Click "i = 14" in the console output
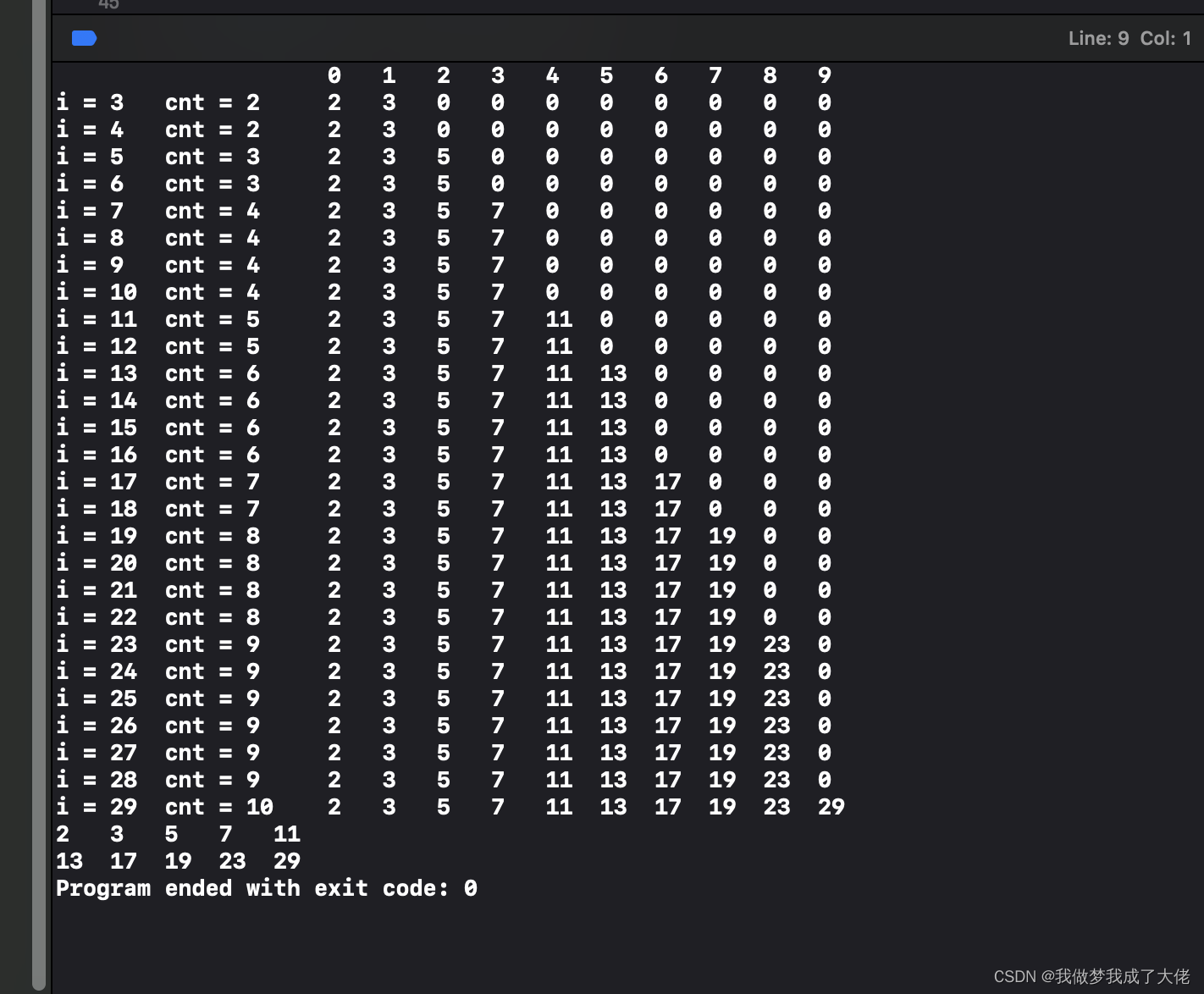 (97, 400)
